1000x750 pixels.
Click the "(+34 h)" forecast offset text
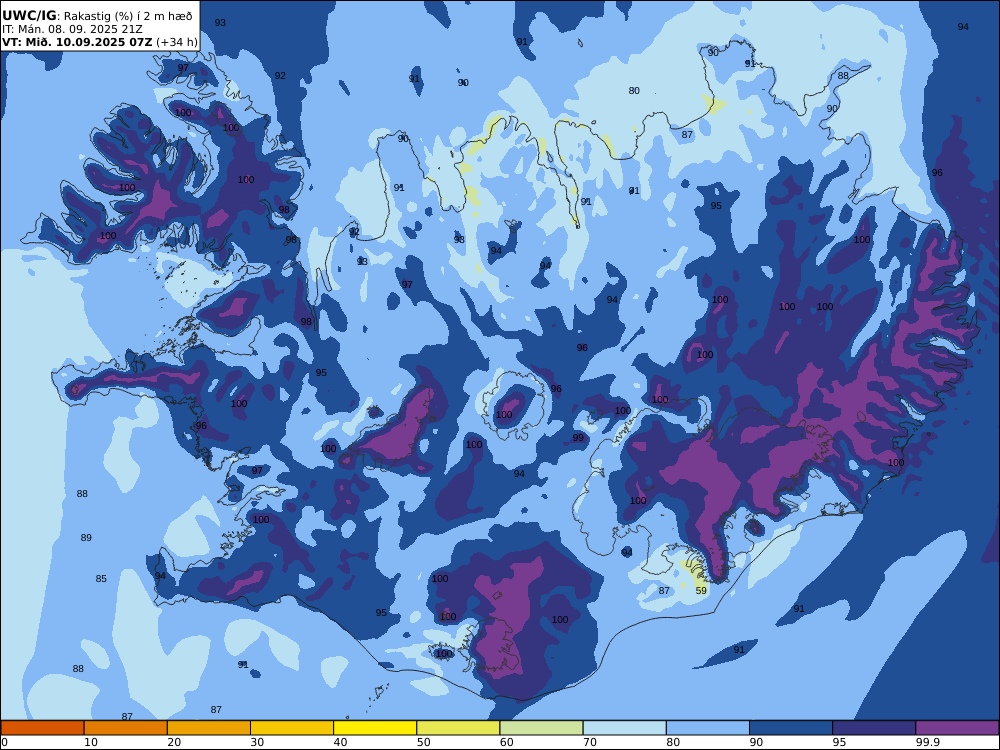[177, 42]
